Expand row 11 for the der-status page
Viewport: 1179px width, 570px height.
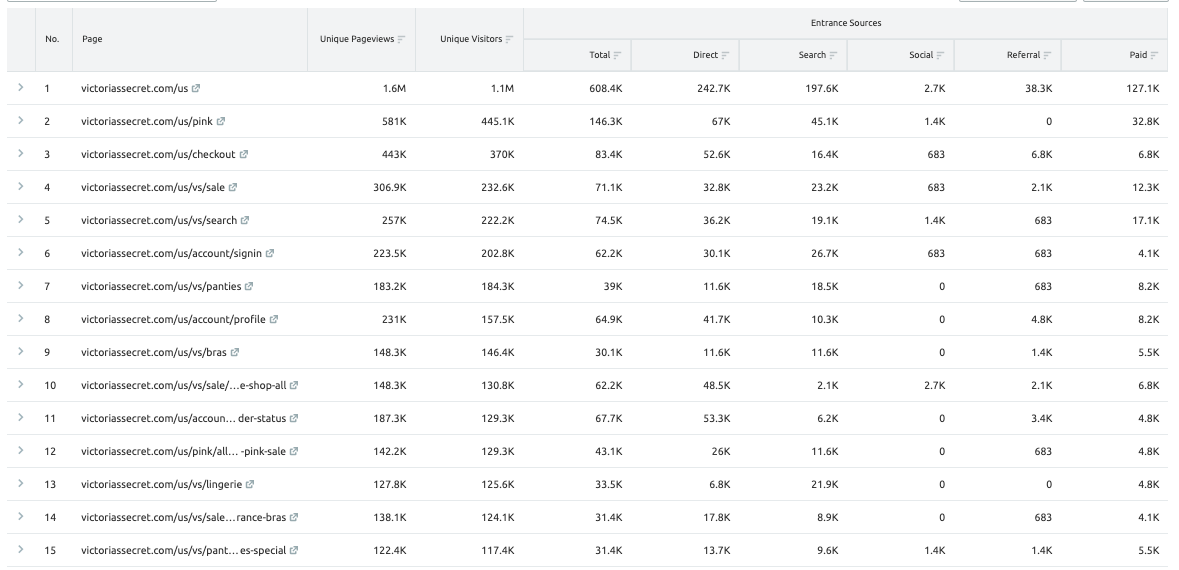pos(21,417)
